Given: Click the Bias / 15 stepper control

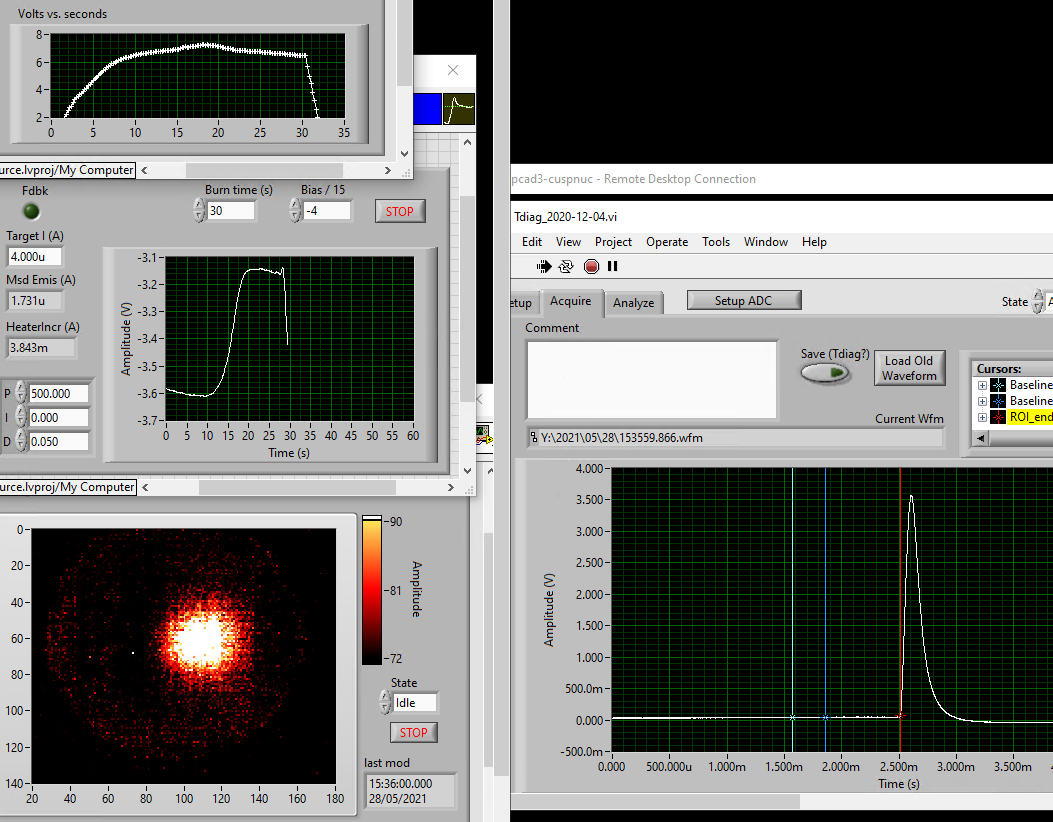Looking at the screenshot, I should pos(295,210).
